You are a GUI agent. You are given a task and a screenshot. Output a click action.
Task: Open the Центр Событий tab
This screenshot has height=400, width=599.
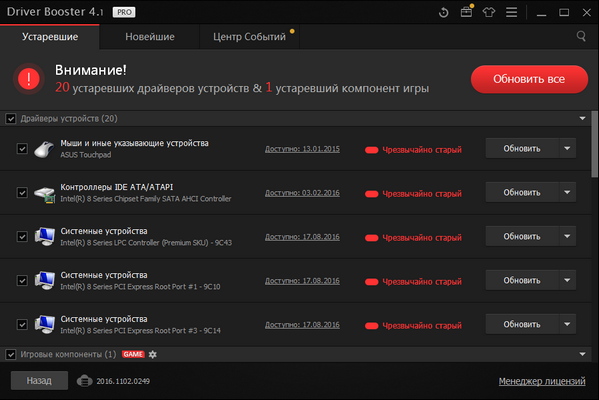249,37
